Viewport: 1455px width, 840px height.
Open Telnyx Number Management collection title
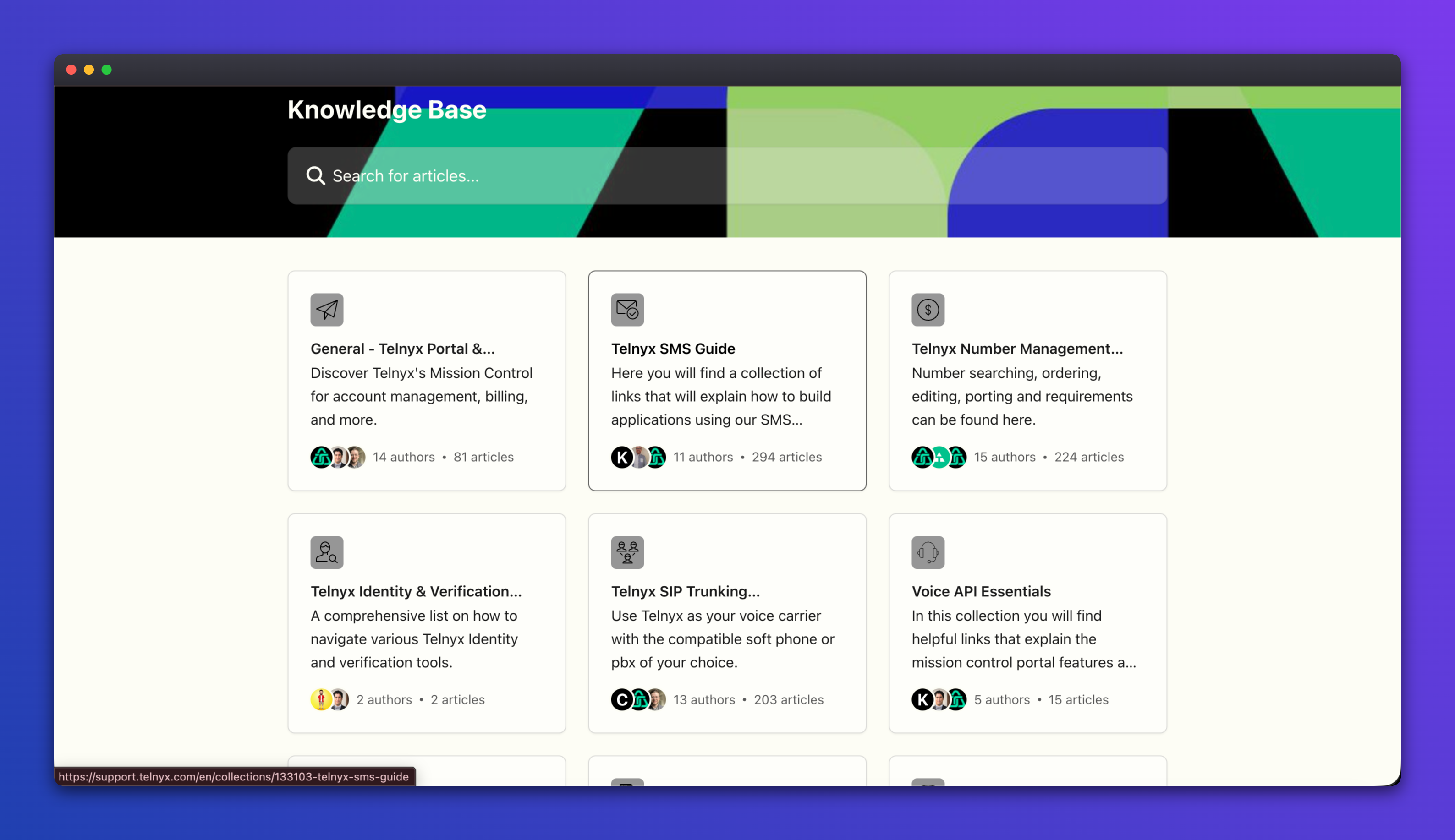coord(1017,349)
